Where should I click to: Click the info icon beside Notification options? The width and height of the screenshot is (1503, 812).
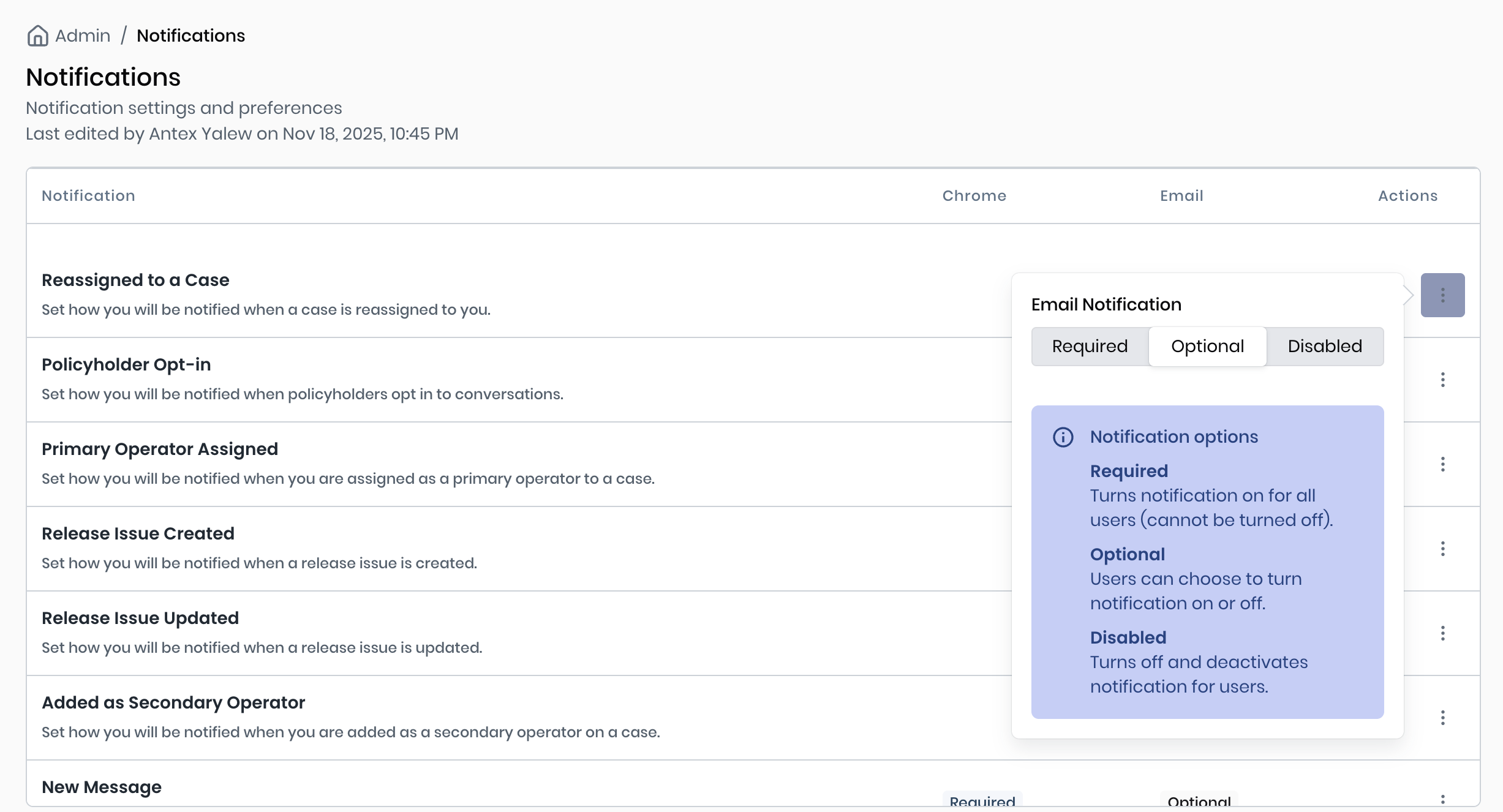1063,437
